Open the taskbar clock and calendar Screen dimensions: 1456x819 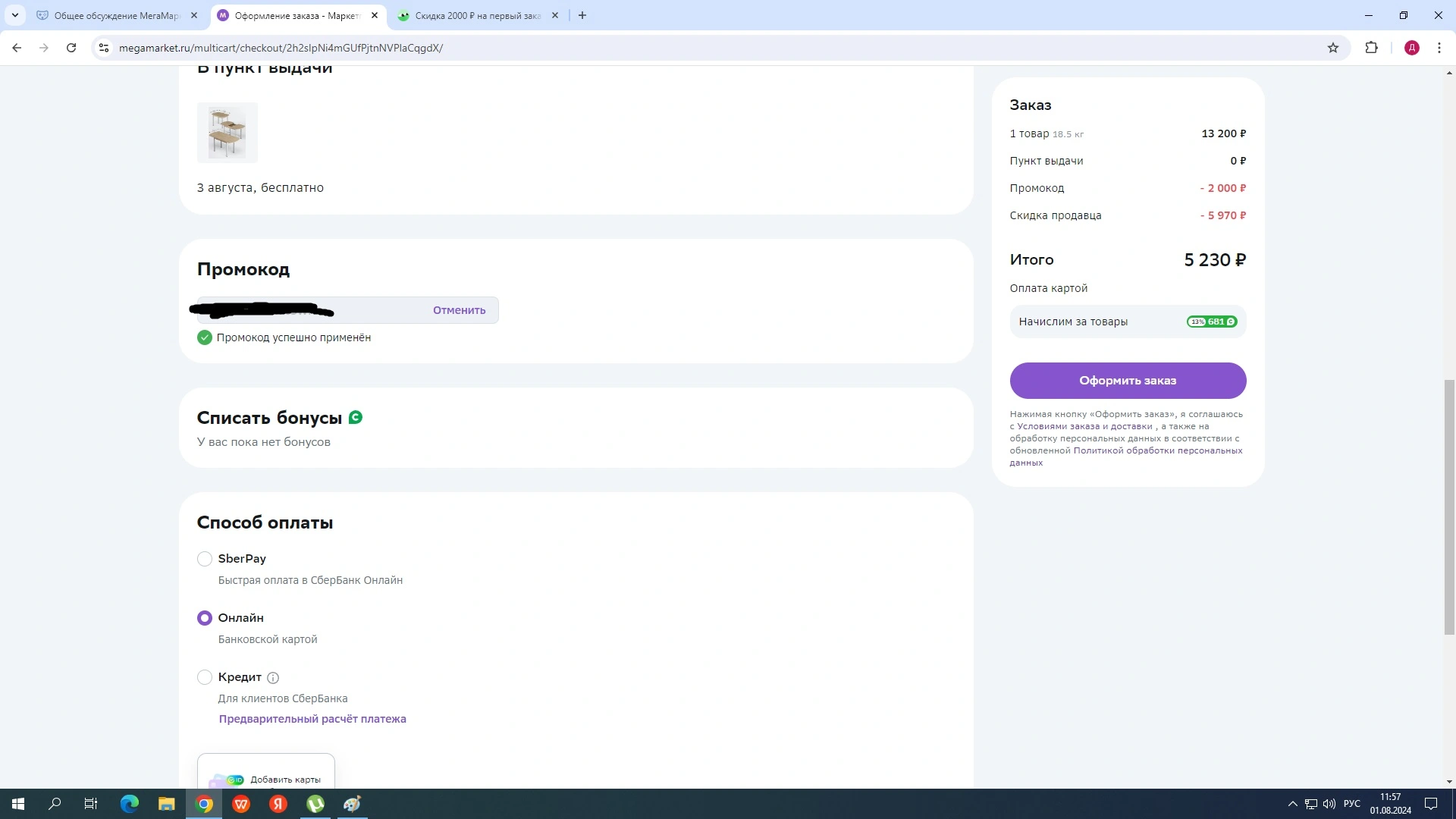1391,804
